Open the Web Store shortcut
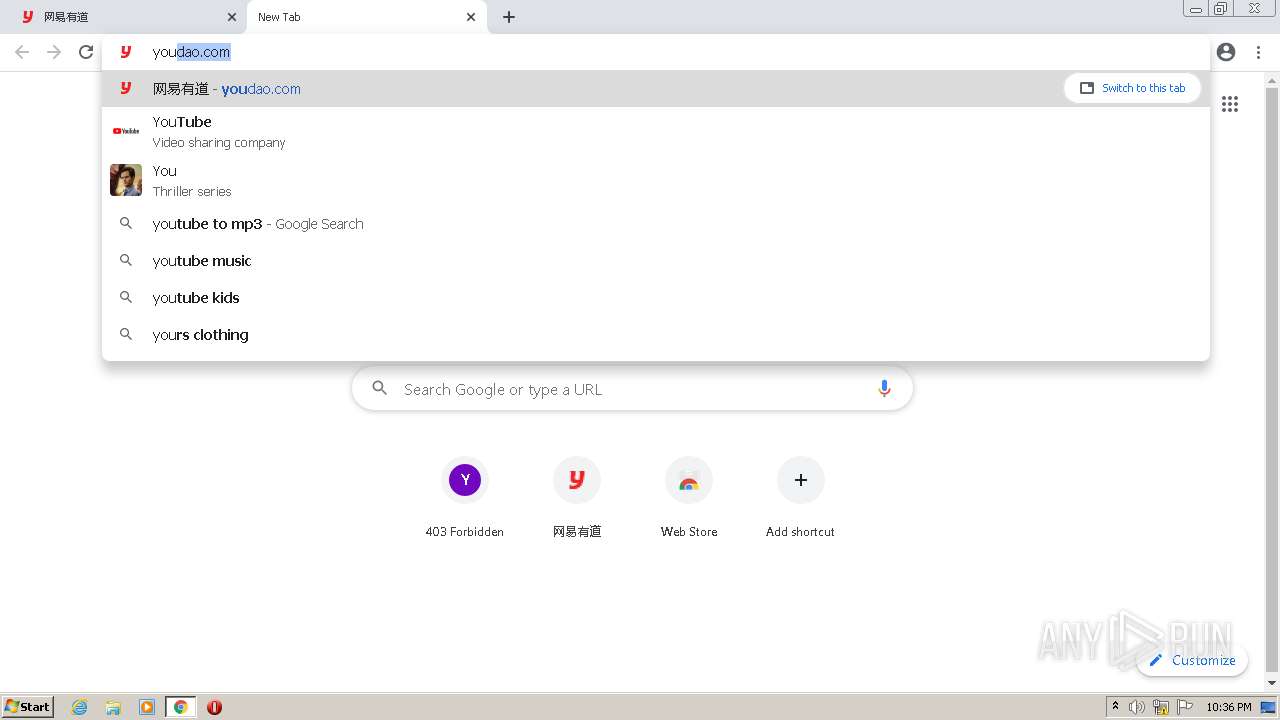This screenshot has height=720, width=1280. [x=689, y=499]
